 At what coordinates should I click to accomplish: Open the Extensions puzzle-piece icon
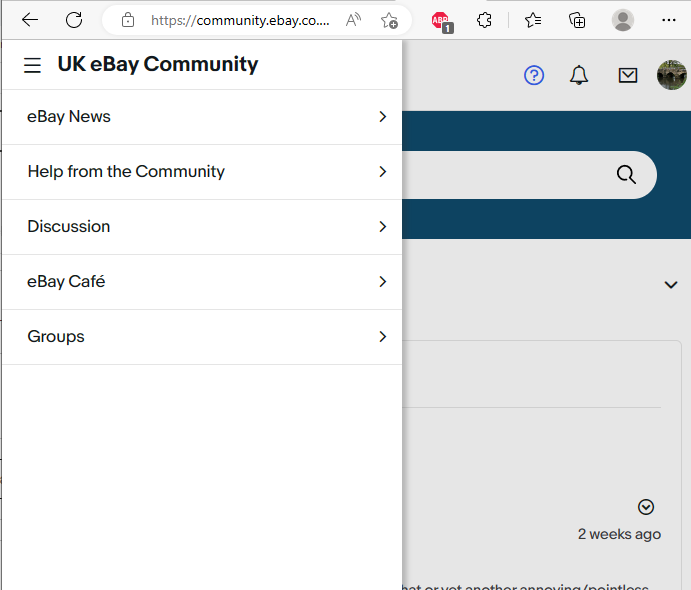tap(484, 20)
